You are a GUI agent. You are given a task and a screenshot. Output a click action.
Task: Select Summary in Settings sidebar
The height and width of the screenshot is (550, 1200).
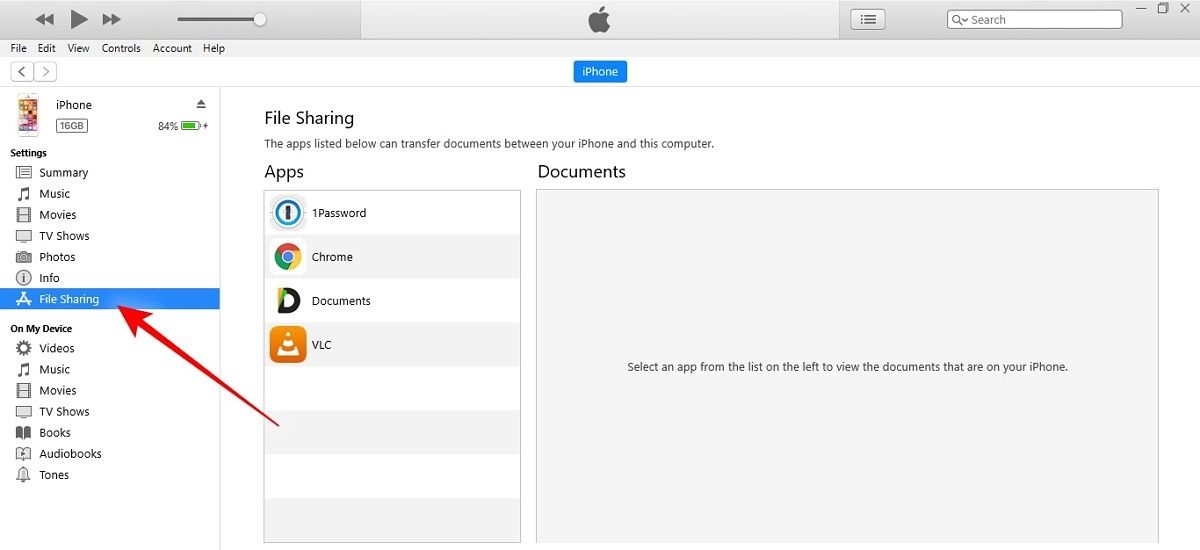click(x=63, y=173)
